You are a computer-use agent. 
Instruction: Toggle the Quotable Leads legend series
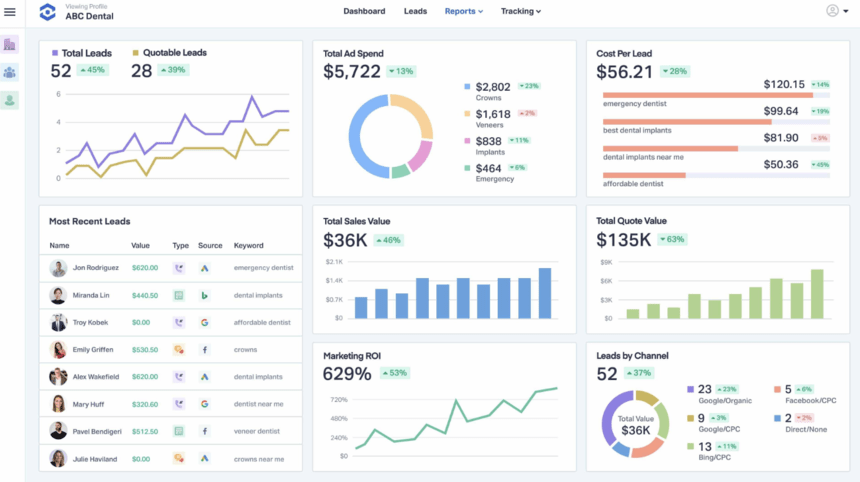[x=169, y=53]
